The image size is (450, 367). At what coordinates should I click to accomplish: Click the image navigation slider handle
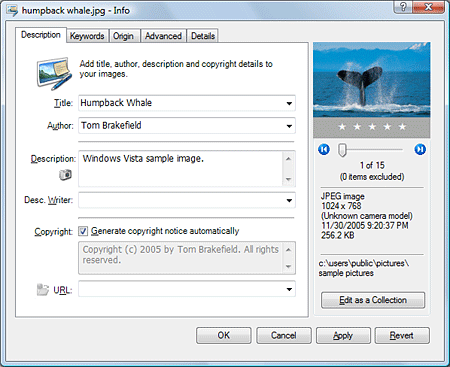click(x=342, y=150)
